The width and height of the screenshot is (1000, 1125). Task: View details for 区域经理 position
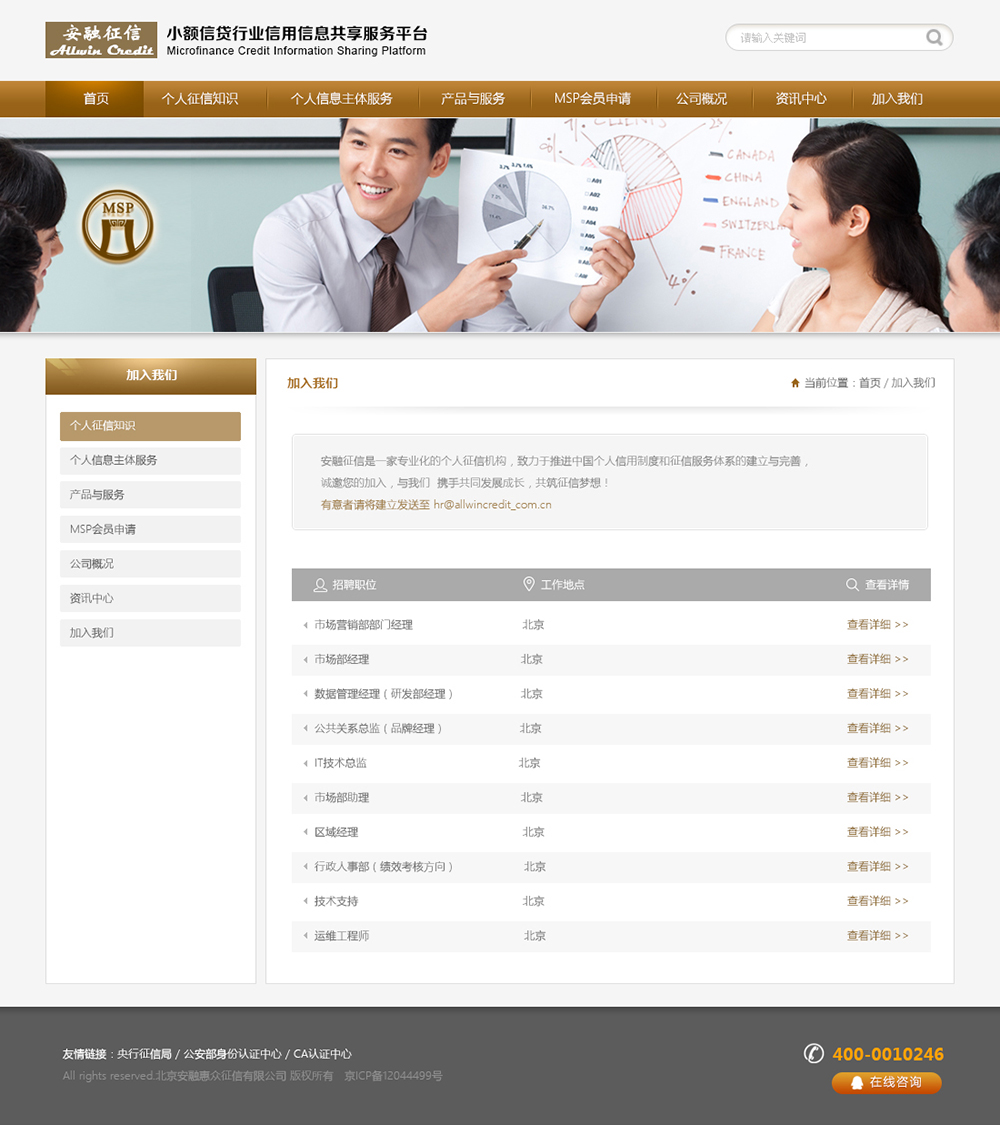(877, 832)
